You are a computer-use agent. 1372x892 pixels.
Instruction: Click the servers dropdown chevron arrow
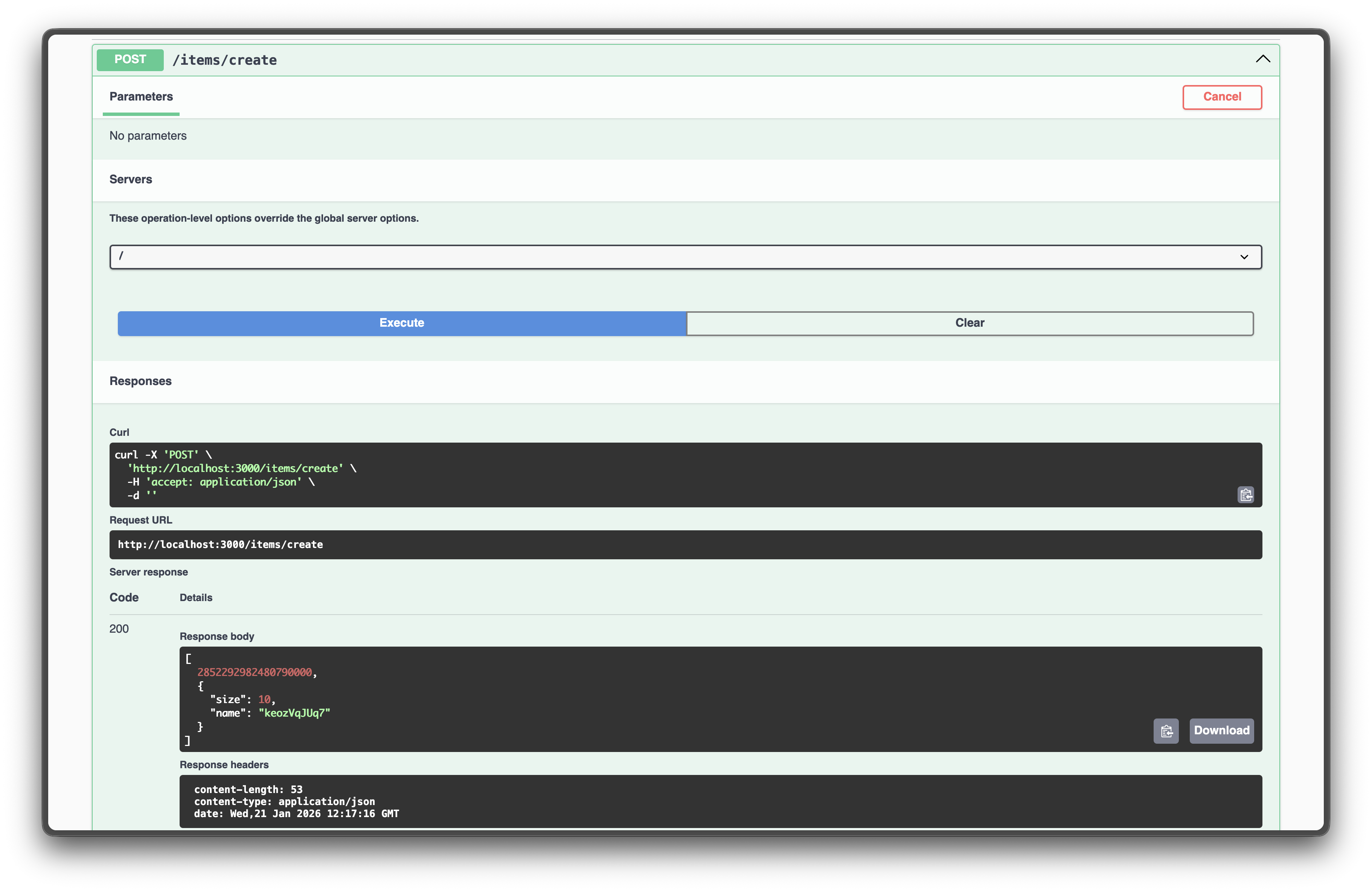(1244, 257)
